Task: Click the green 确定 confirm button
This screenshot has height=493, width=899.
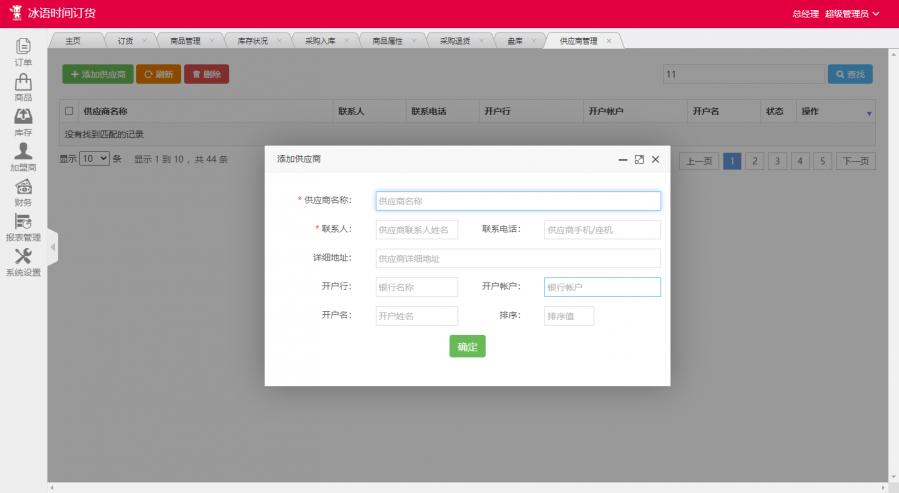Action: point(467,346)
